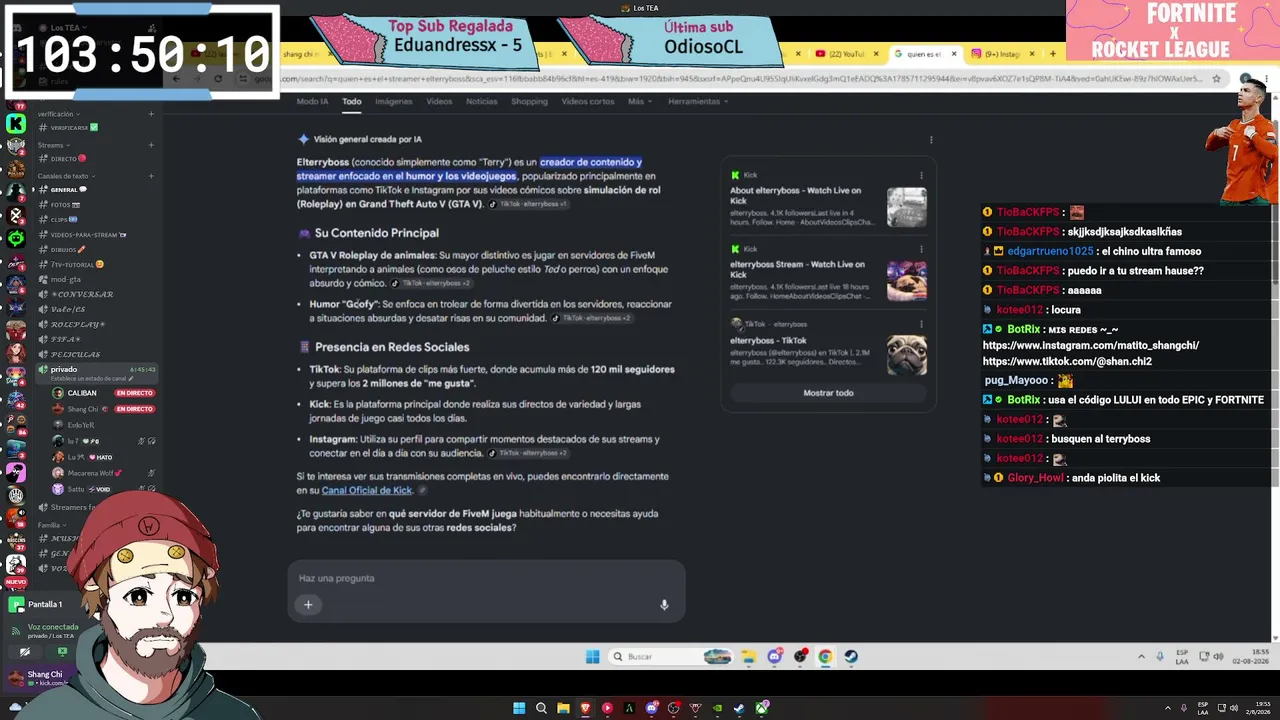
Task: Open the Shopping search tab
Action: point(529,101)
